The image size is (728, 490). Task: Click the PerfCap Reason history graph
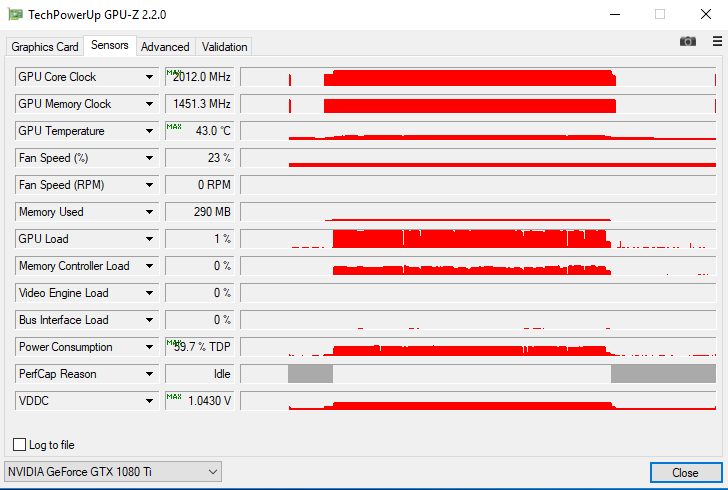(x=478, y=374)
